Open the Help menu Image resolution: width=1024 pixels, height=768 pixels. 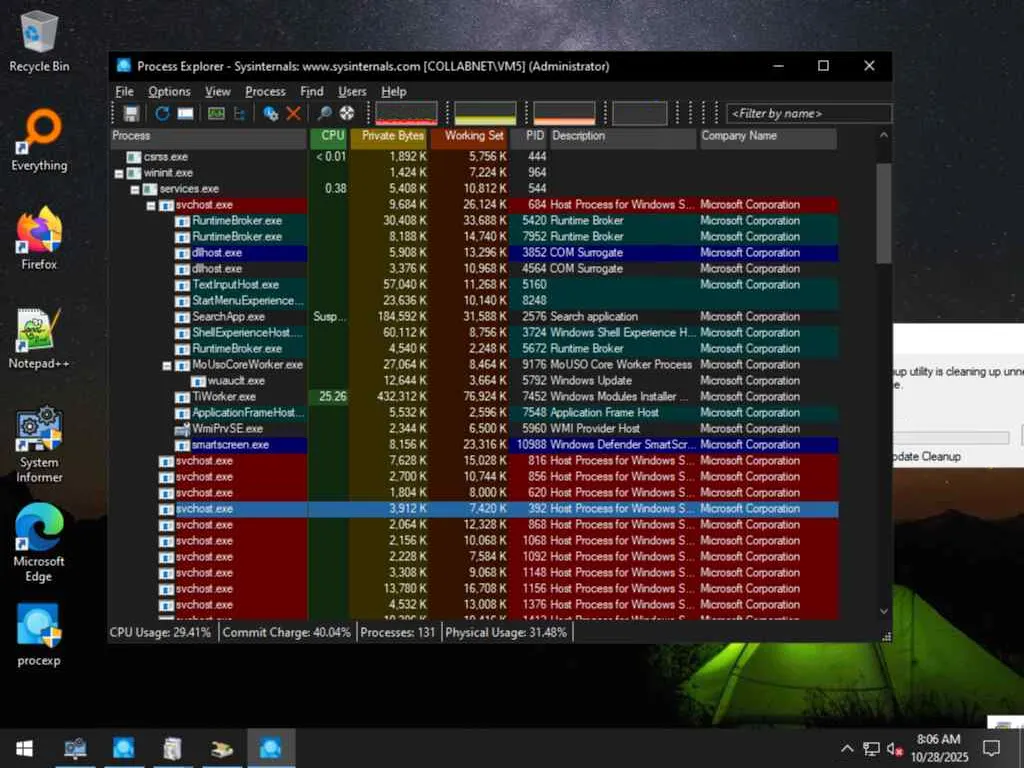[394, 91]
